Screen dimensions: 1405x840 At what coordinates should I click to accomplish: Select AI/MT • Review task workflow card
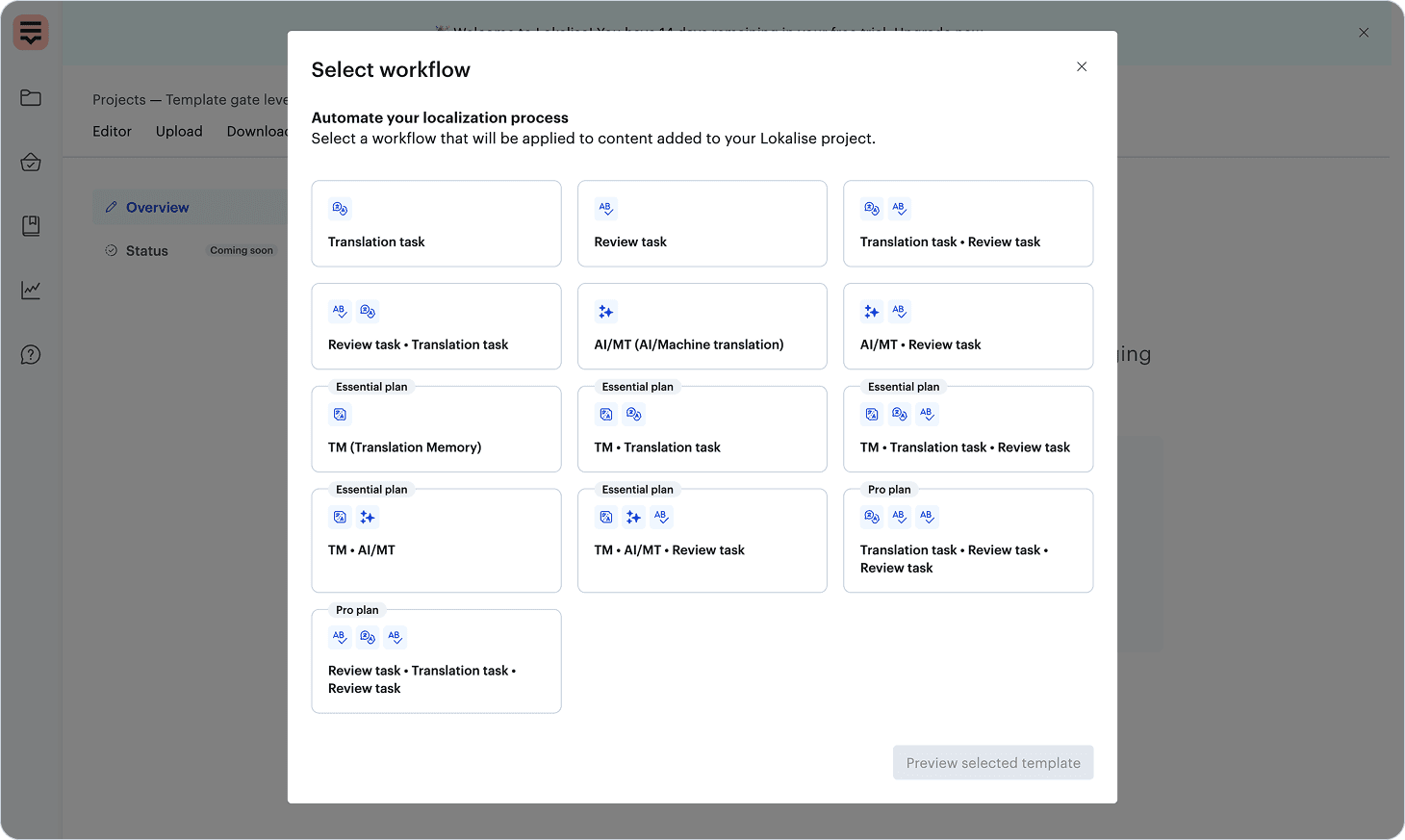pos(968,326)
